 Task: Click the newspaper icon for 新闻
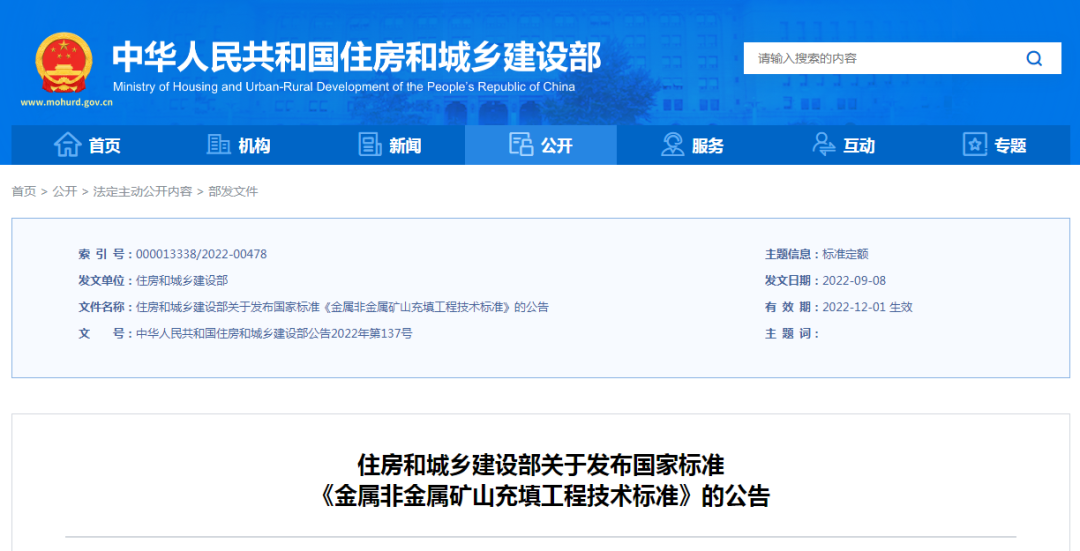[x=370, y=145]
